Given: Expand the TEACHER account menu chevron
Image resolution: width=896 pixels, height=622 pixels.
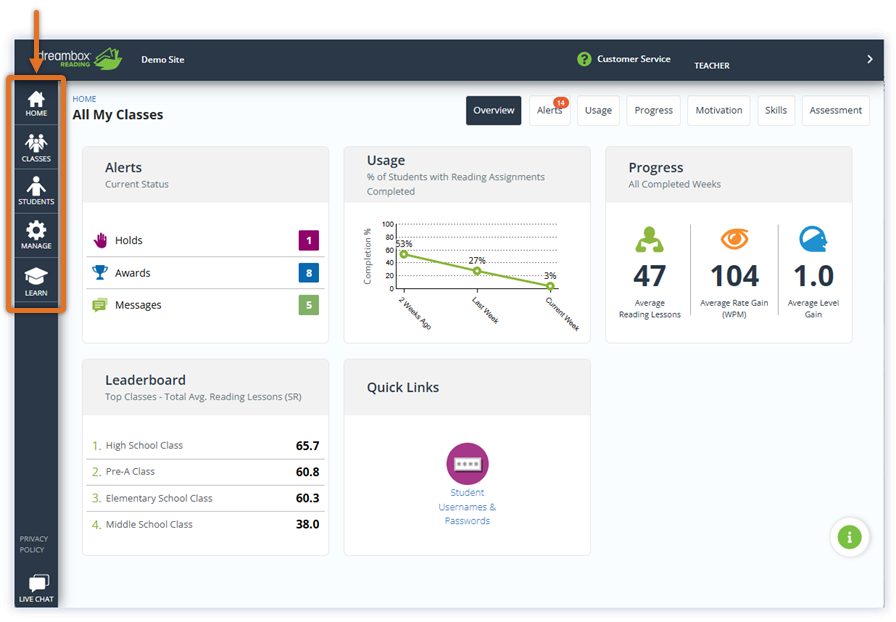Looking at the screenshot, I should (869, 59).
